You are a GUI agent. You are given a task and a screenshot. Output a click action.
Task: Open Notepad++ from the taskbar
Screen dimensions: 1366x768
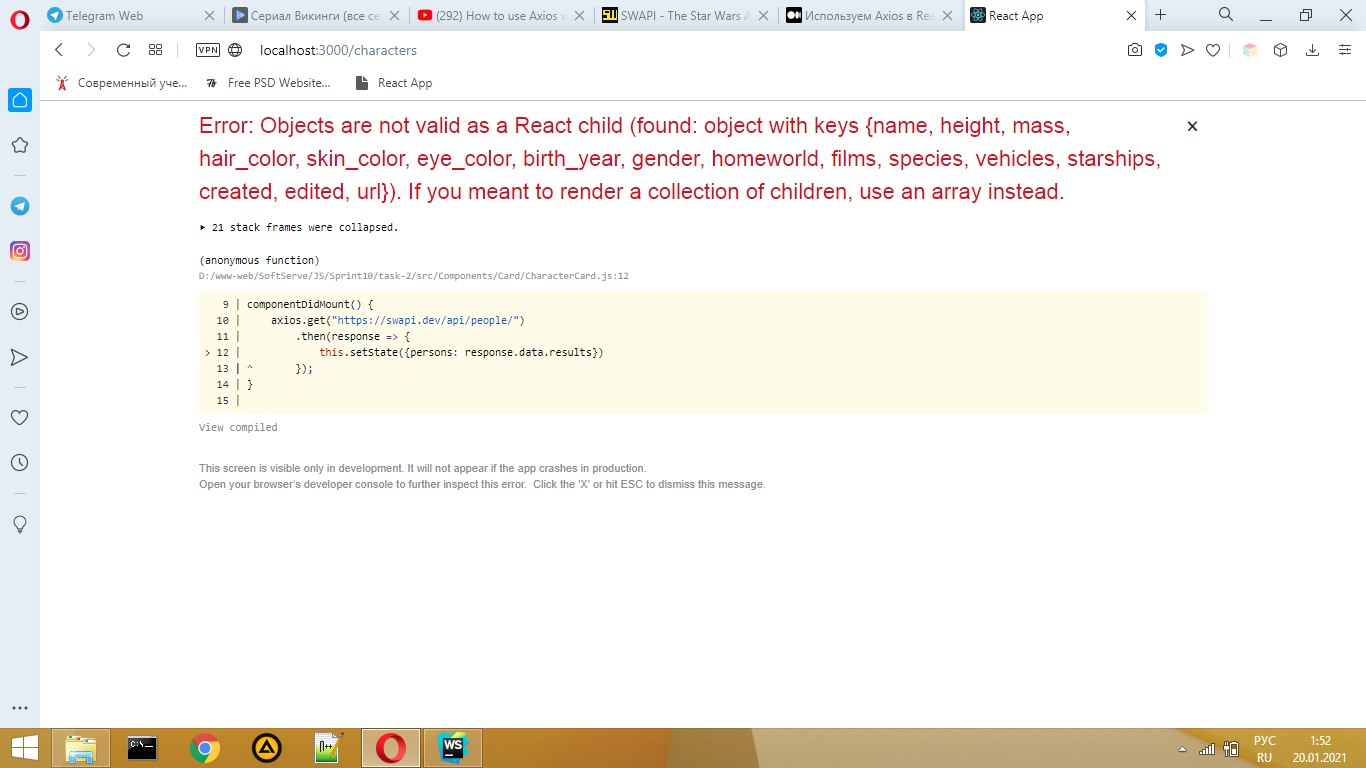pos(329,747)
